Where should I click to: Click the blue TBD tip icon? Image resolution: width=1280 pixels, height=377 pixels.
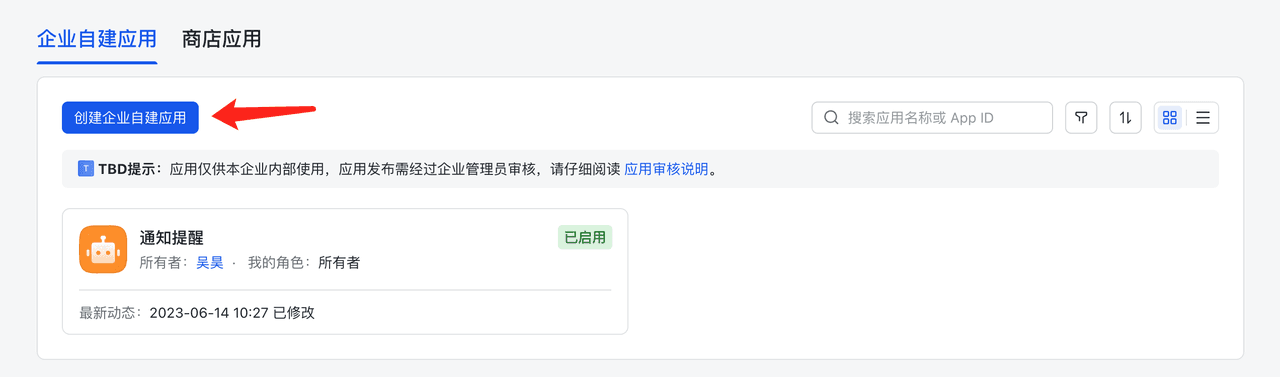point(86,169)
